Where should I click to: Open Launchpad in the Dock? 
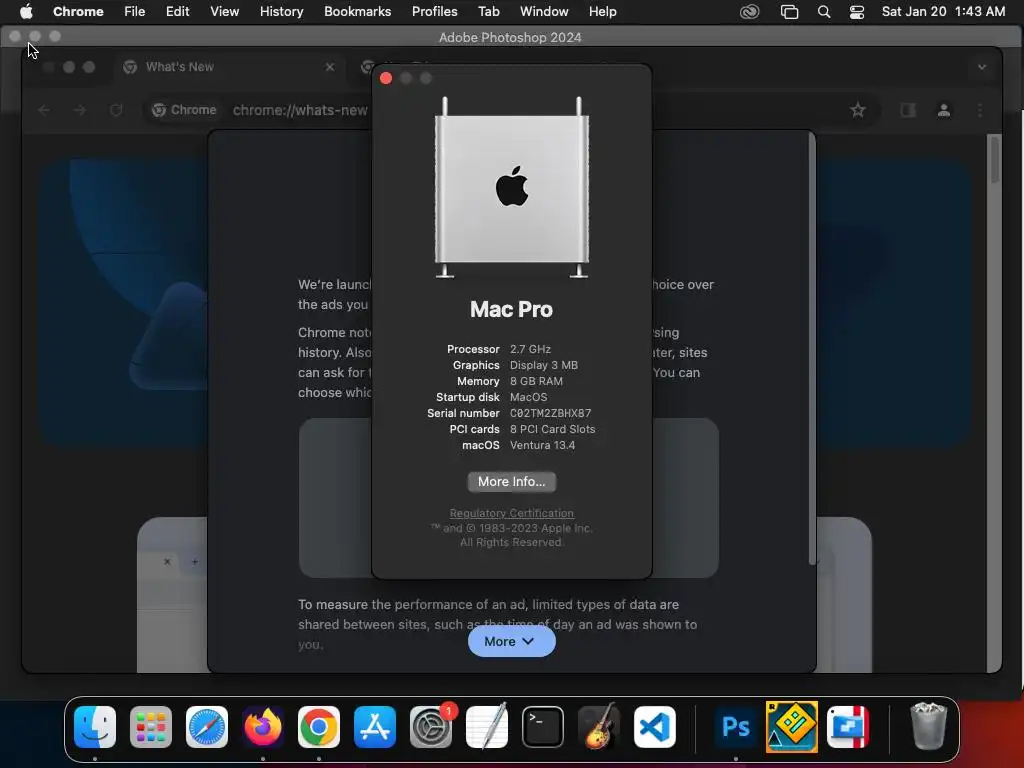(151, 727)
